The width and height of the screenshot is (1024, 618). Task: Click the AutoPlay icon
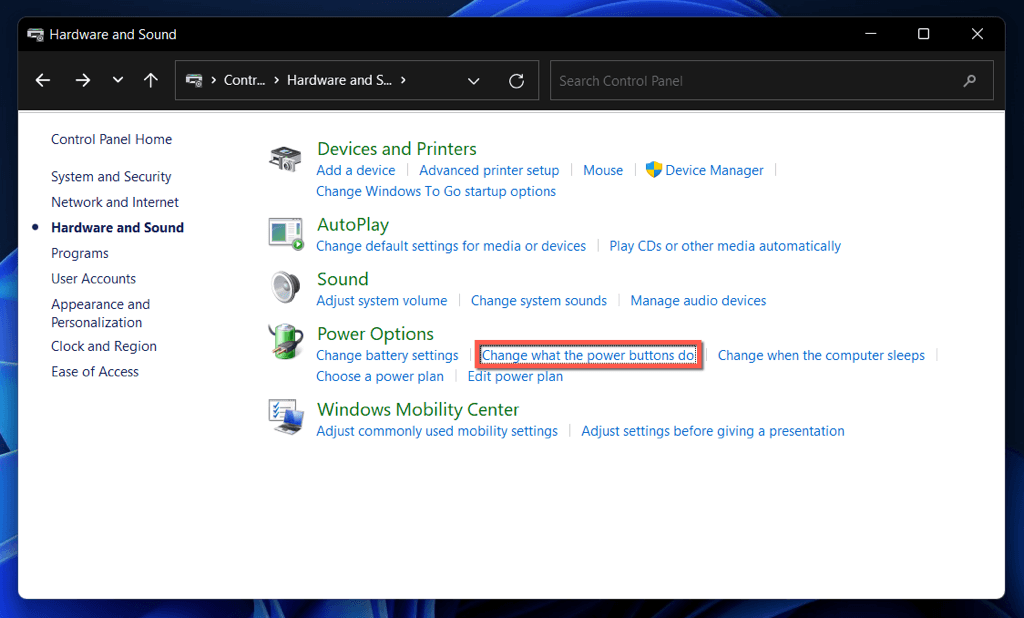point(285,233)
